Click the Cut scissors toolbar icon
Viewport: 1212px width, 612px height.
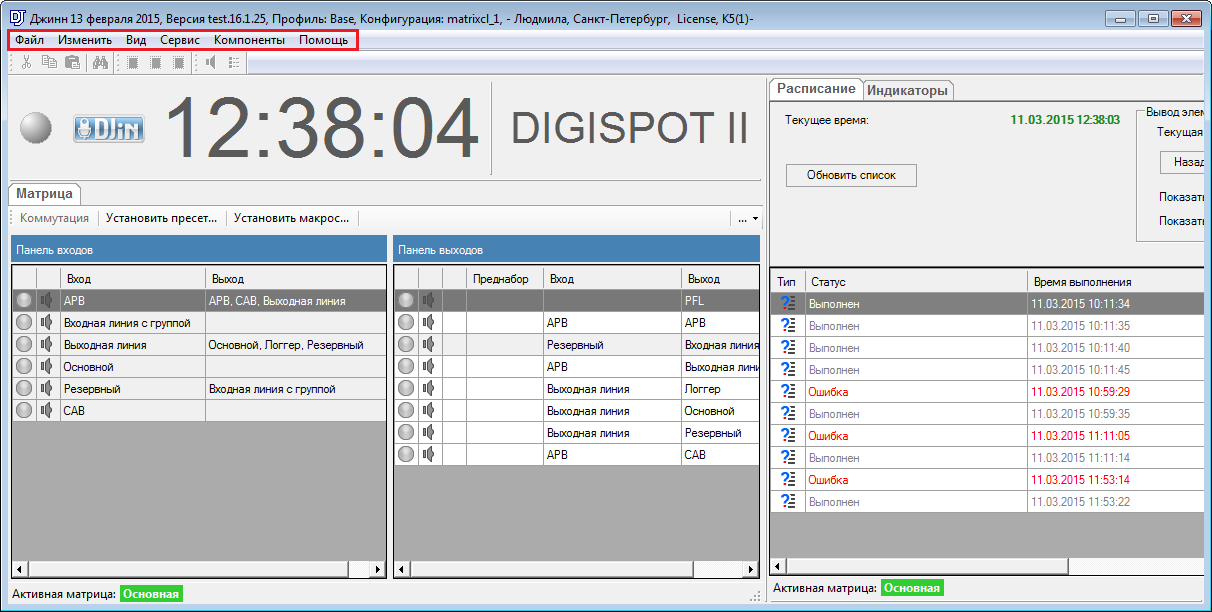click(x=26, y=62)
